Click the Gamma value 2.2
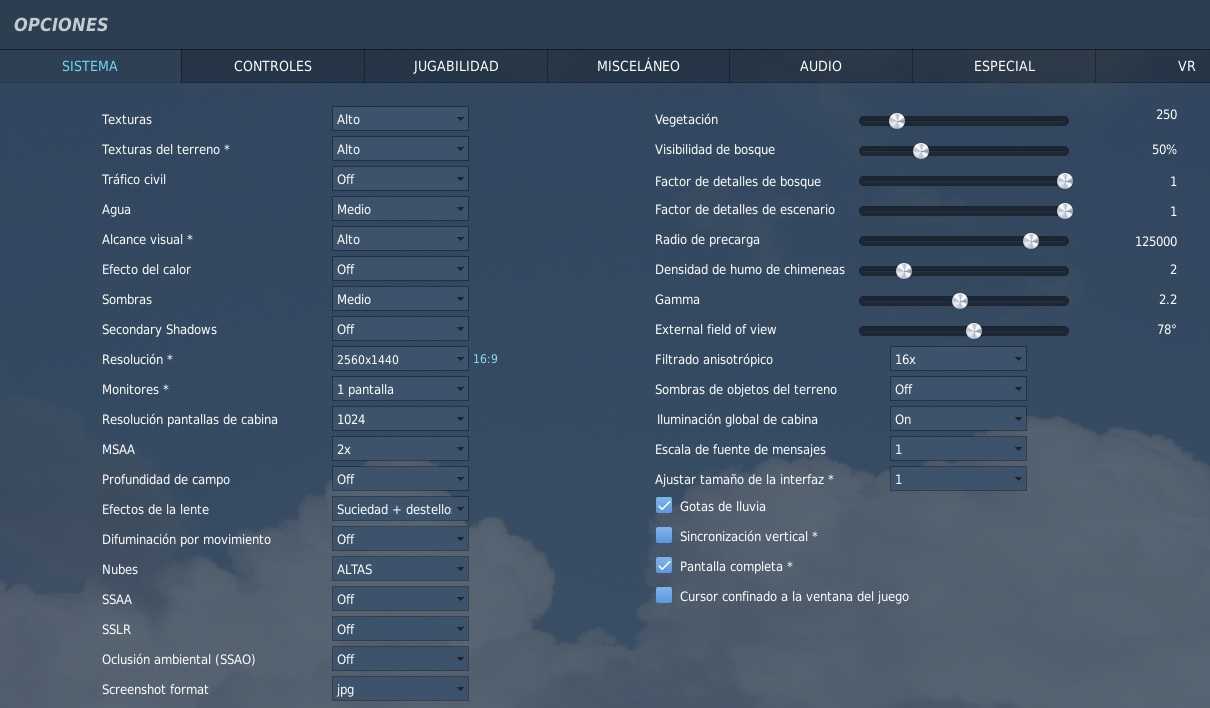 1167,299
